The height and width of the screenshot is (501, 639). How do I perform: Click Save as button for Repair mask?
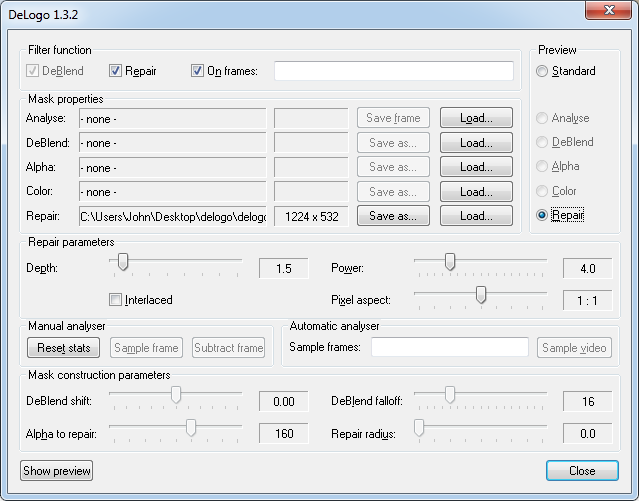(x=394, y=216)
